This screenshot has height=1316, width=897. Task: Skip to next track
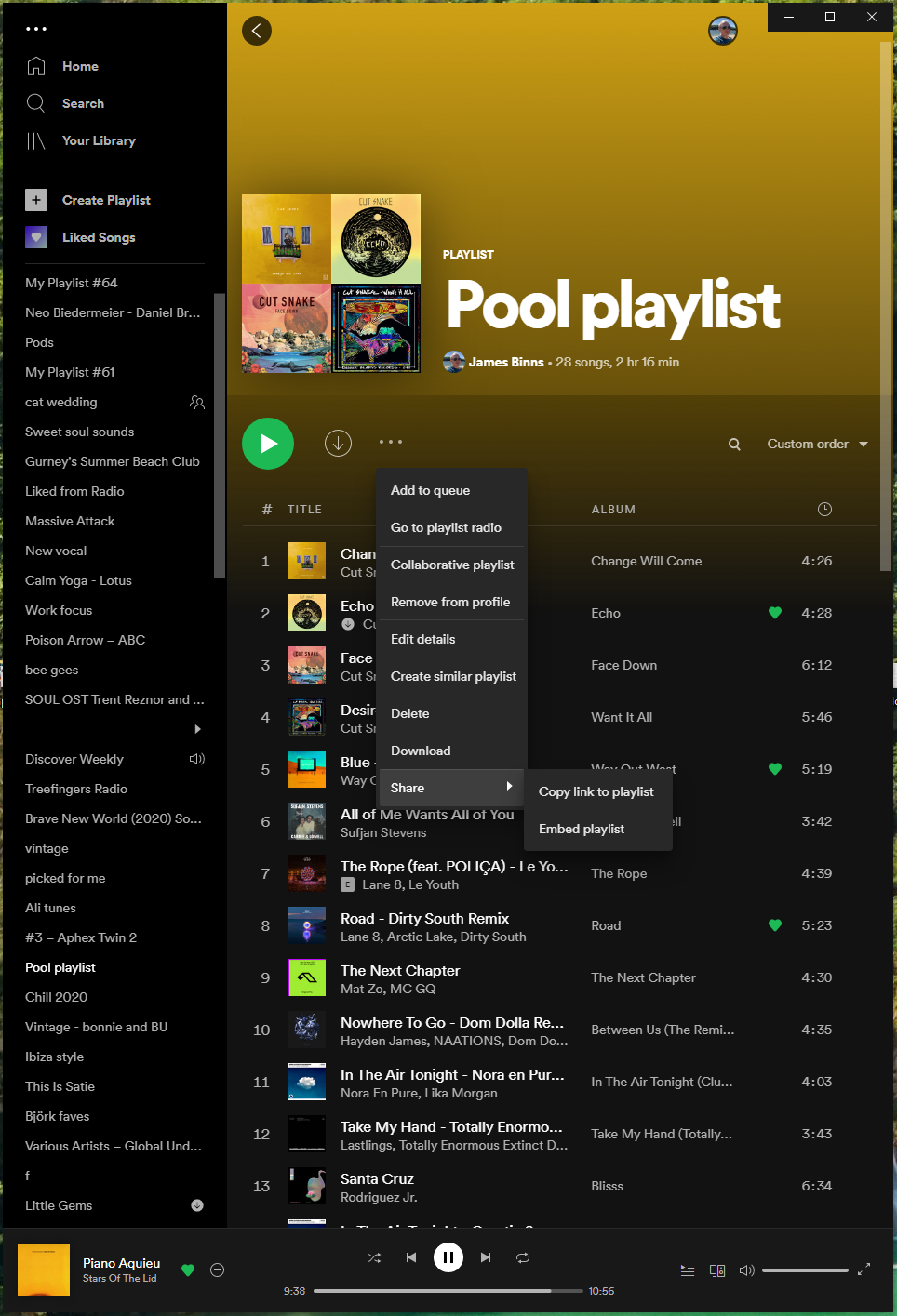pyautogui.click(x=486, y=1257)
